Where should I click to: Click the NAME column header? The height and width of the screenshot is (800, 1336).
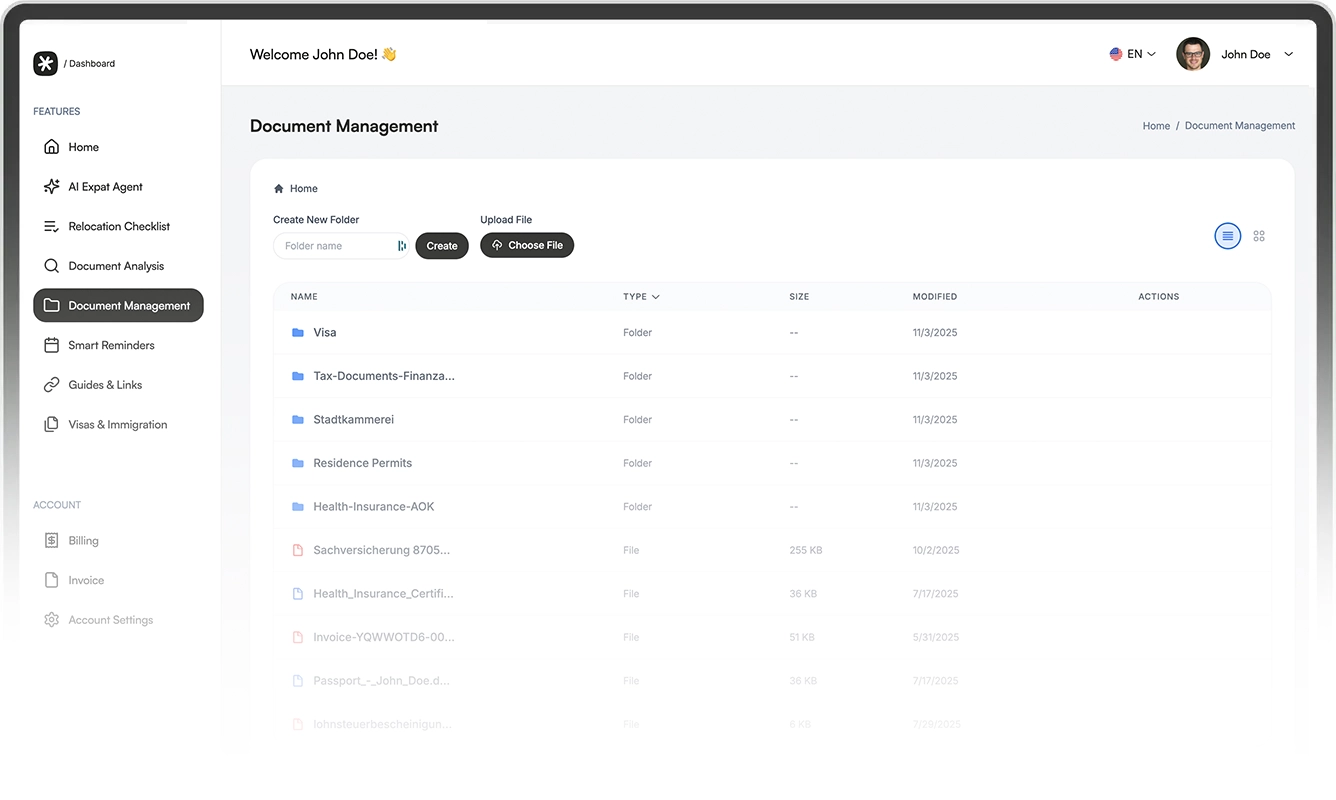coord(304,297)
